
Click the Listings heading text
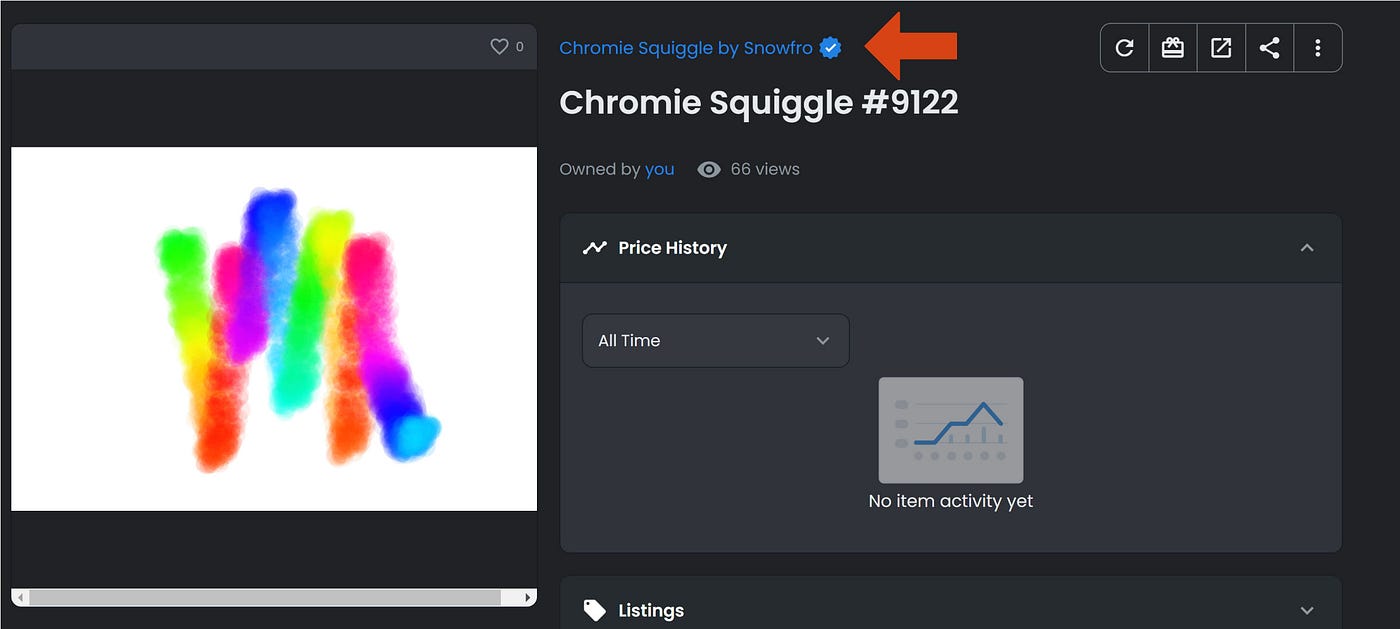coord(651,610)
